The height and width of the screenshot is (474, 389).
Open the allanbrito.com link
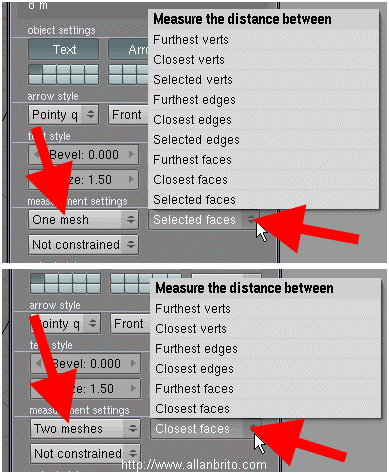[194, 465]
